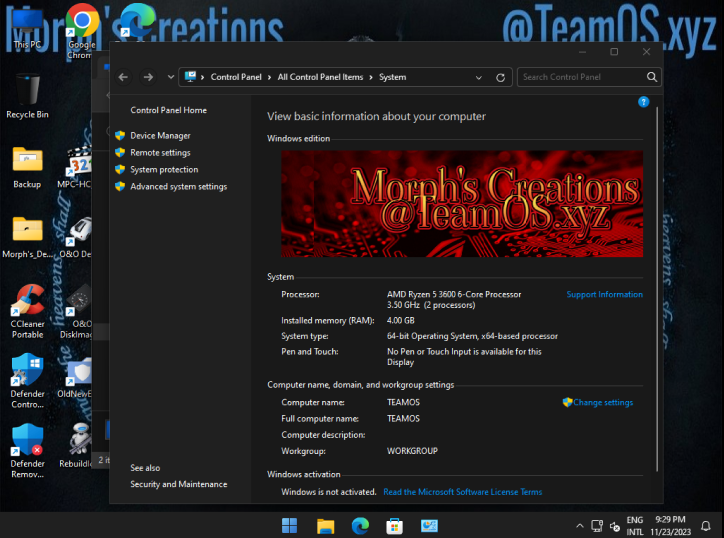Viewport: 724px width, 538px height.
Task: Open Support Information link
Action: pyautogui.click(x=604, y=295)
